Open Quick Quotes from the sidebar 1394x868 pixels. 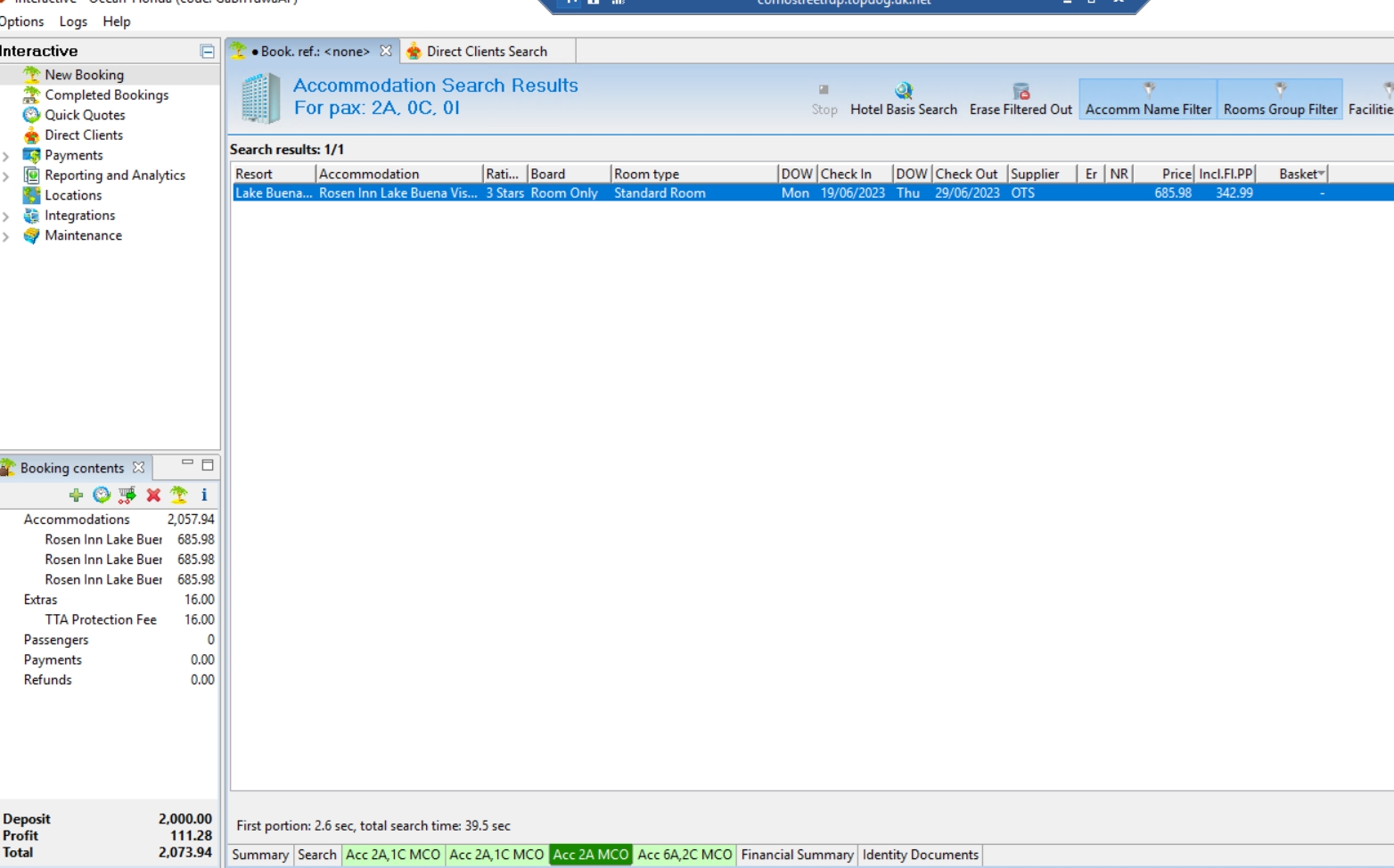86,115
